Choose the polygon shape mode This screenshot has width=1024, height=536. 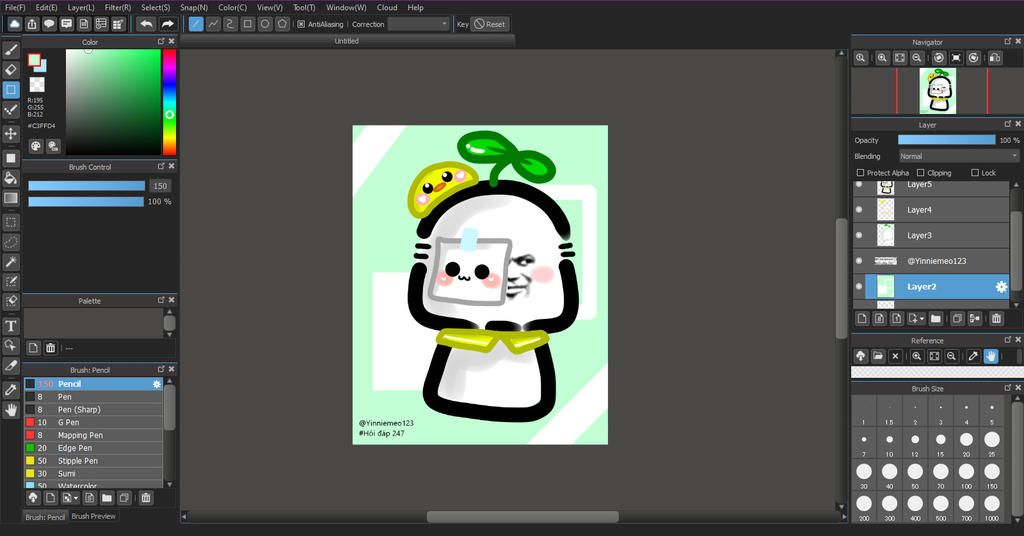(x=282, y=24)
